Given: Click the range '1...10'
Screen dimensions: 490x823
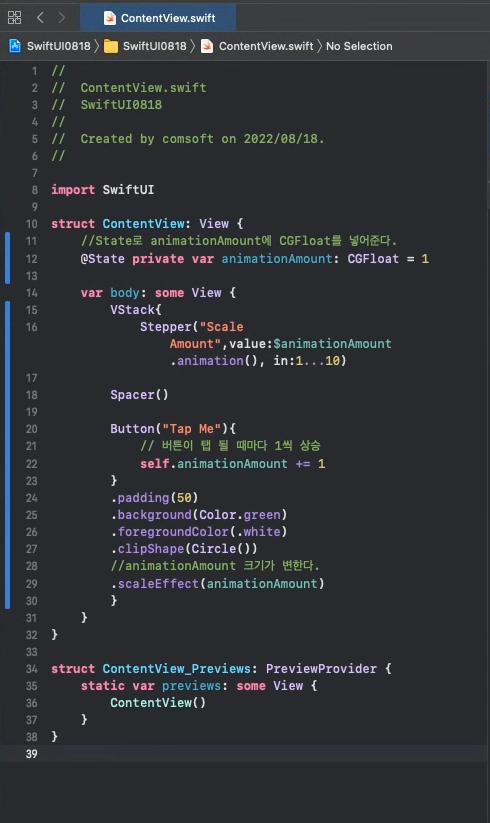Looking at the screenshot, I should [x=317, y=361].
